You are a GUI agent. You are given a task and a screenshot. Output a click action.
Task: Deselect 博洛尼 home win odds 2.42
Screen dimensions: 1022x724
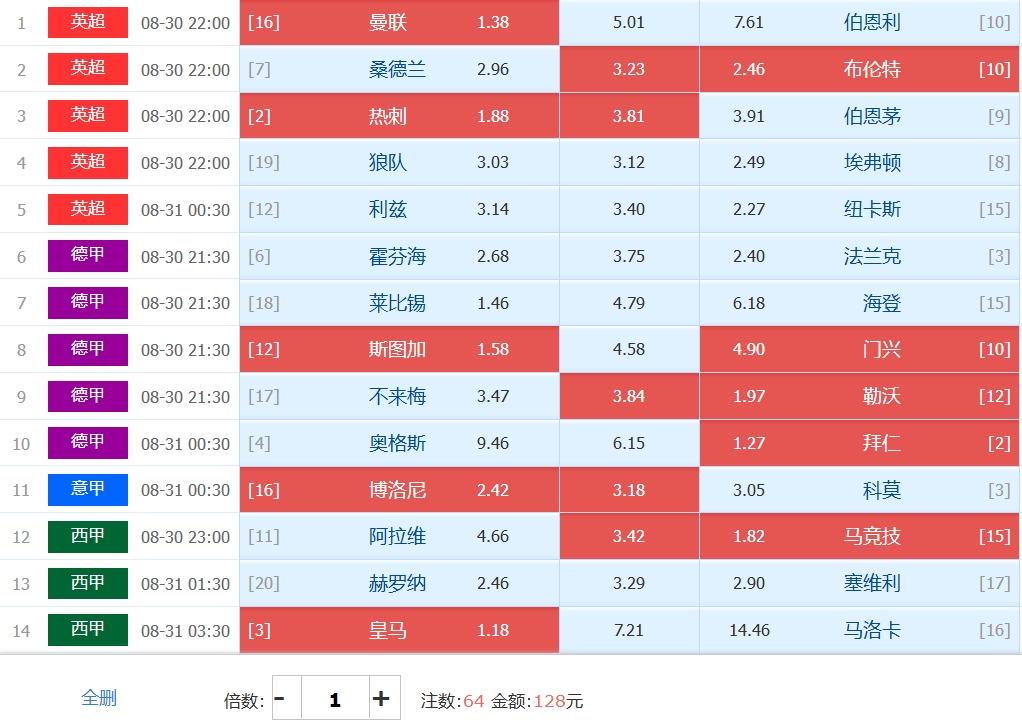pyautogui.click(x=399, y=490)
